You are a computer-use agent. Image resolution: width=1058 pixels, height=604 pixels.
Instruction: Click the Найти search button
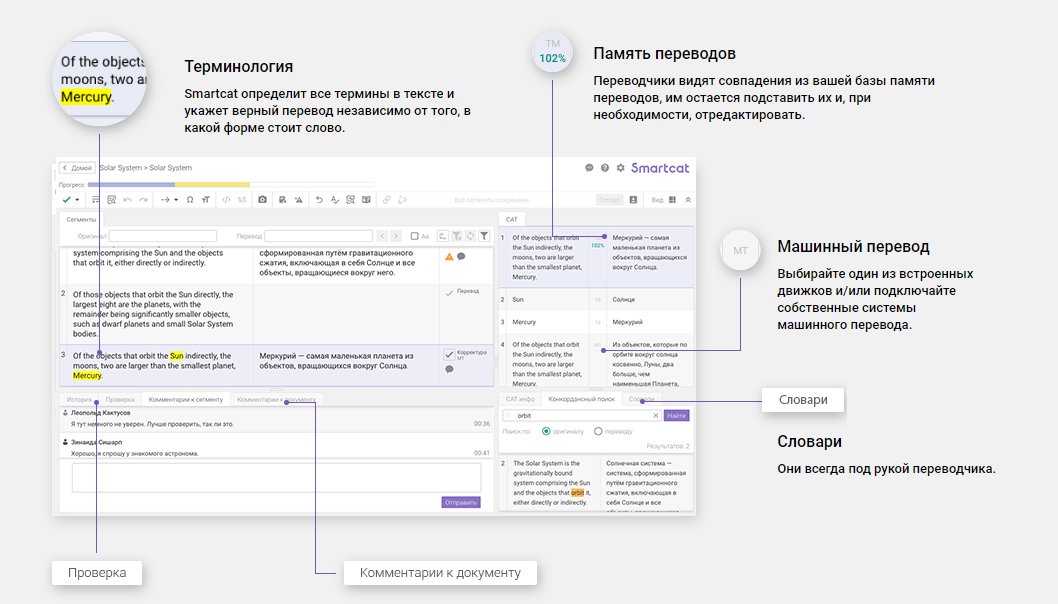click(677, 416)
